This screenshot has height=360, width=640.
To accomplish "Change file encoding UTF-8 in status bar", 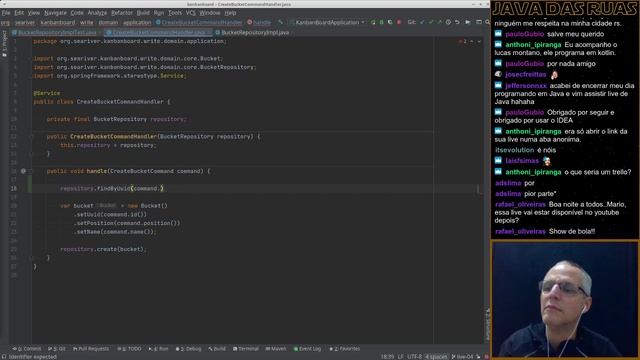I will click(x=414, y=357).
